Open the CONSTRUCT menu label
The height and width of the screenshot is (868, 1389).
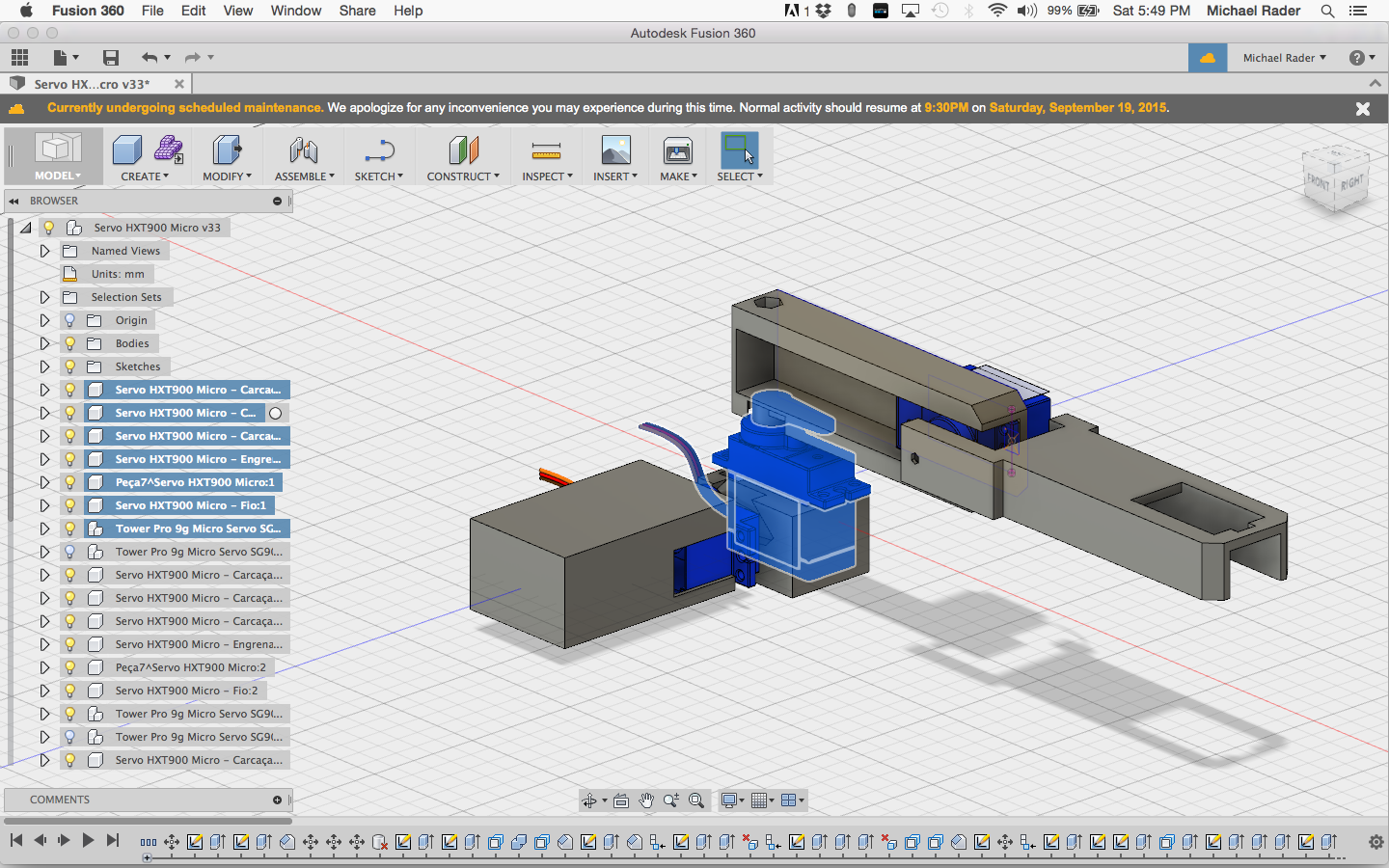(x=463, y=176)
